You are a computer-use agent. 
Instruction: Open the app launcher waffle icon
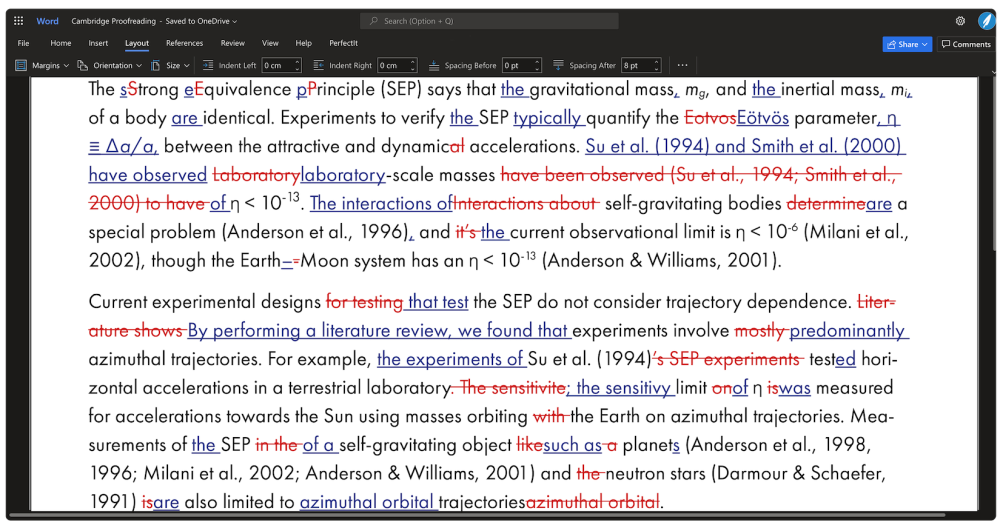coord(18,20)
